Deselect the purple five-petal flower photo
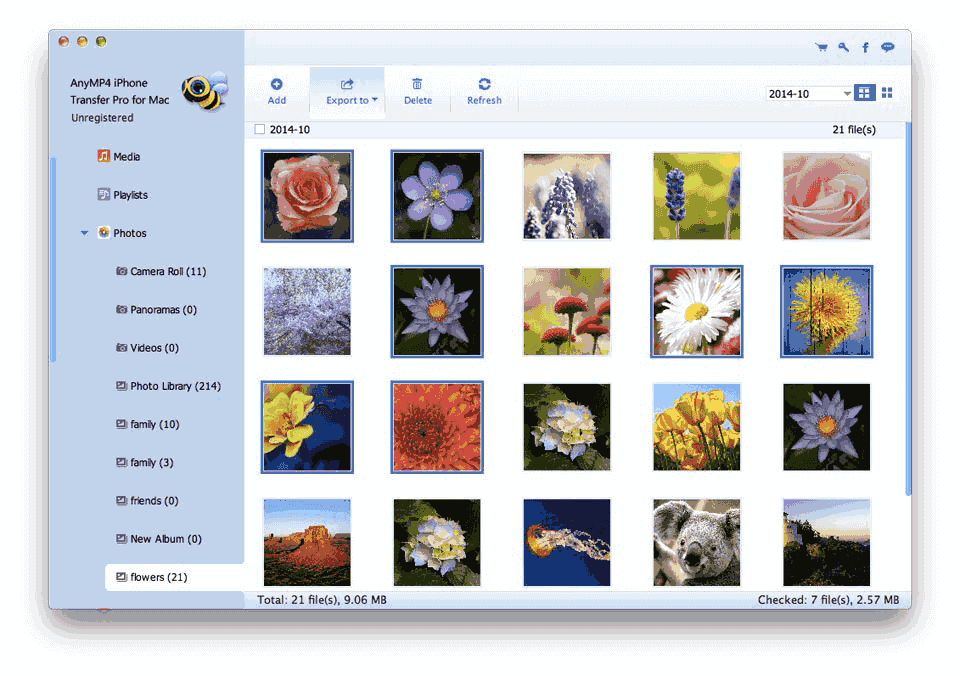The image size is (960, 676). pyautogui.click(x=437, y=196)
